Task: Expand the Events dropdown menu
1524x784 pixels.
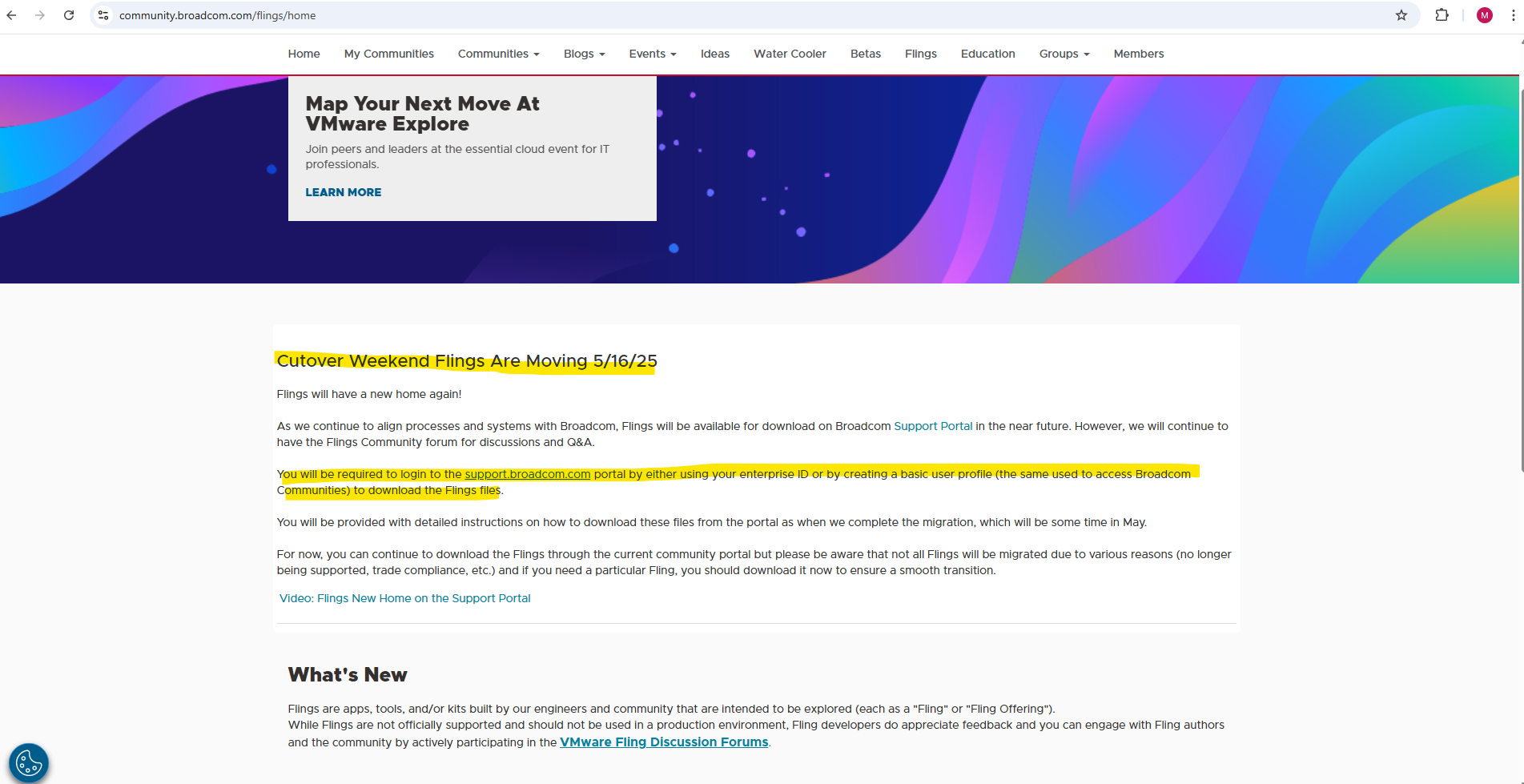Action: point(653,54)
